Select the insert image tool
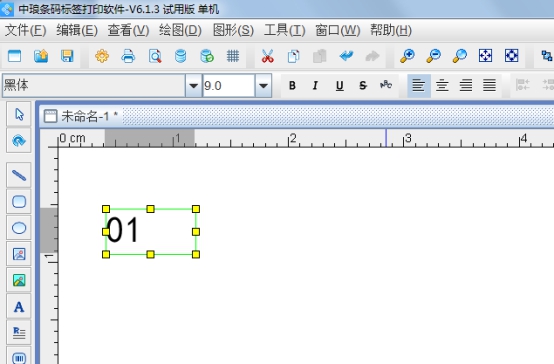554x364 pixels. pos(19,254)
